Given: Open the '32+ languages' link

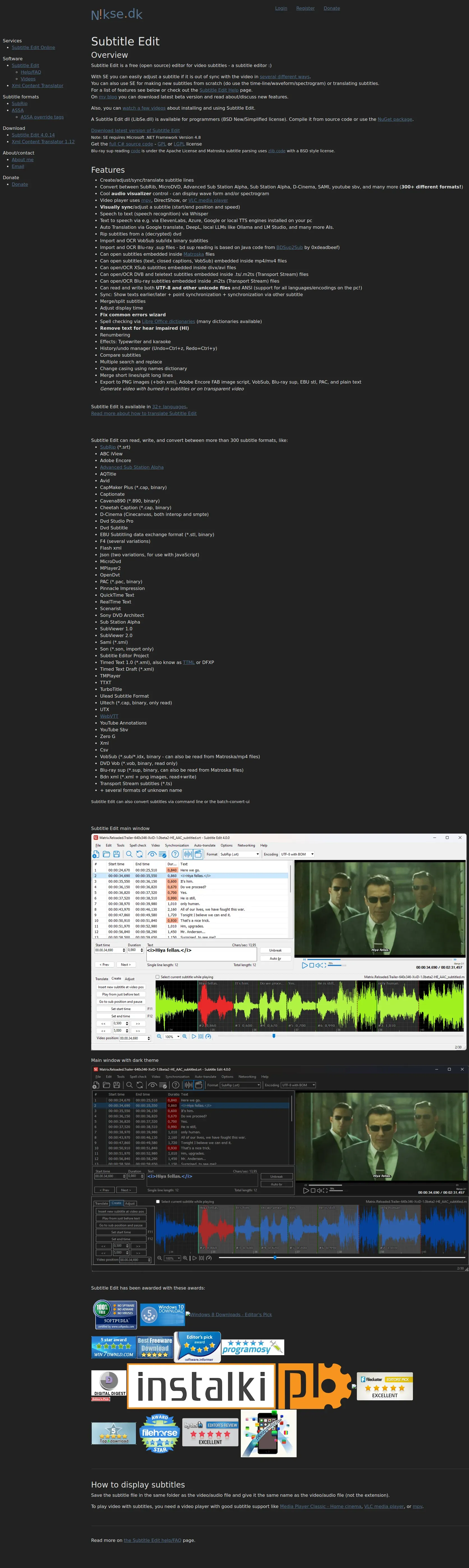Looking at the screenshot, I should 169,407.
